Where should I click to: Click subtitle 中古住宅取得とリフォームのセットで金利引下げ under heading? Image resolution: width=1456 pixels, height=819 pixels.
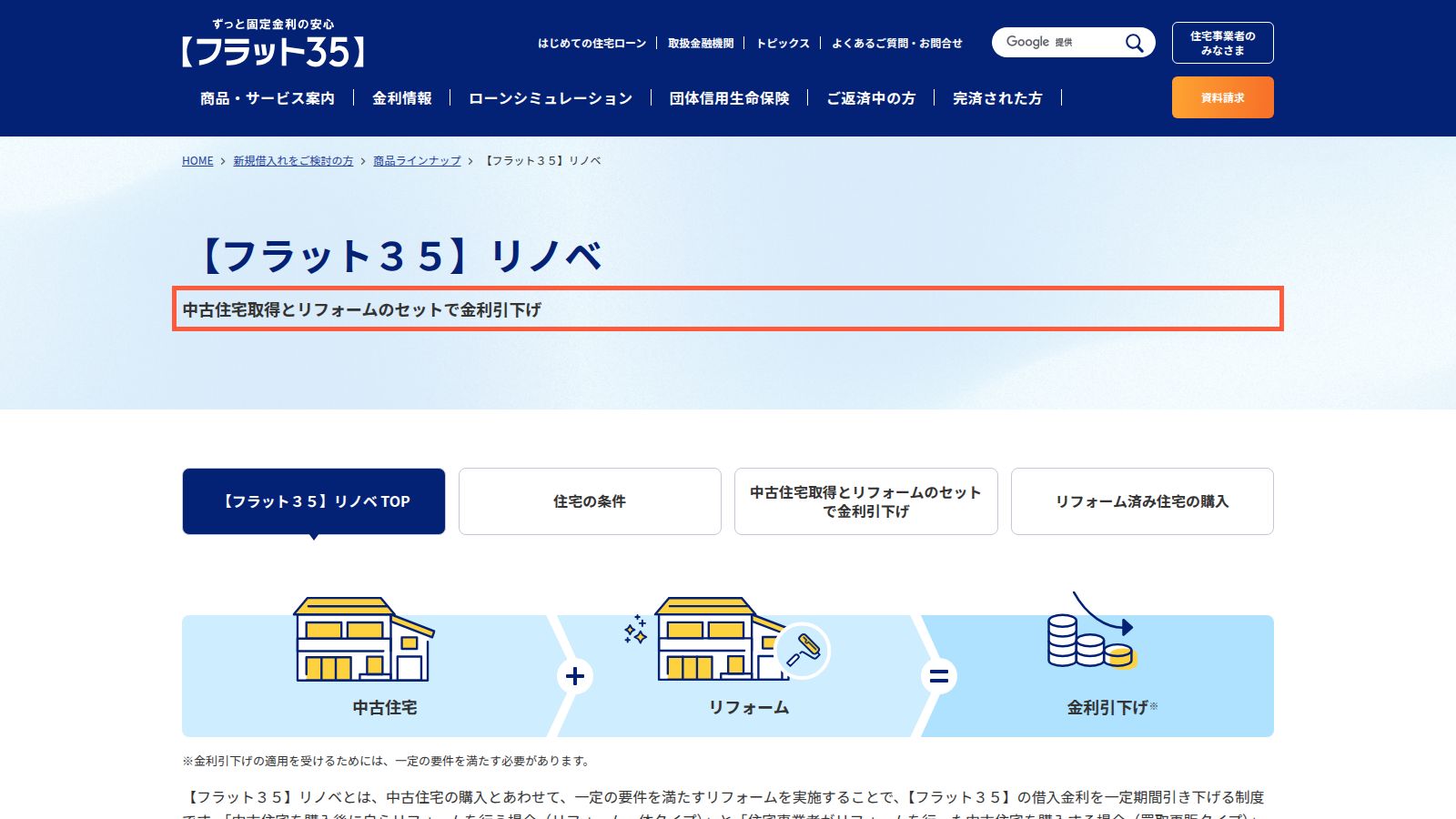coord(362,309)
